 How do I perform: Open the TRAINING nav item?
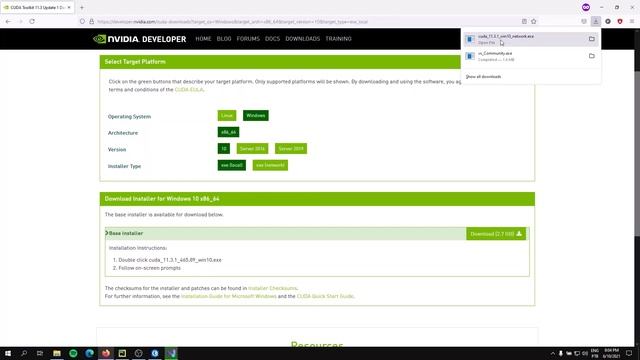coord(338,39)
